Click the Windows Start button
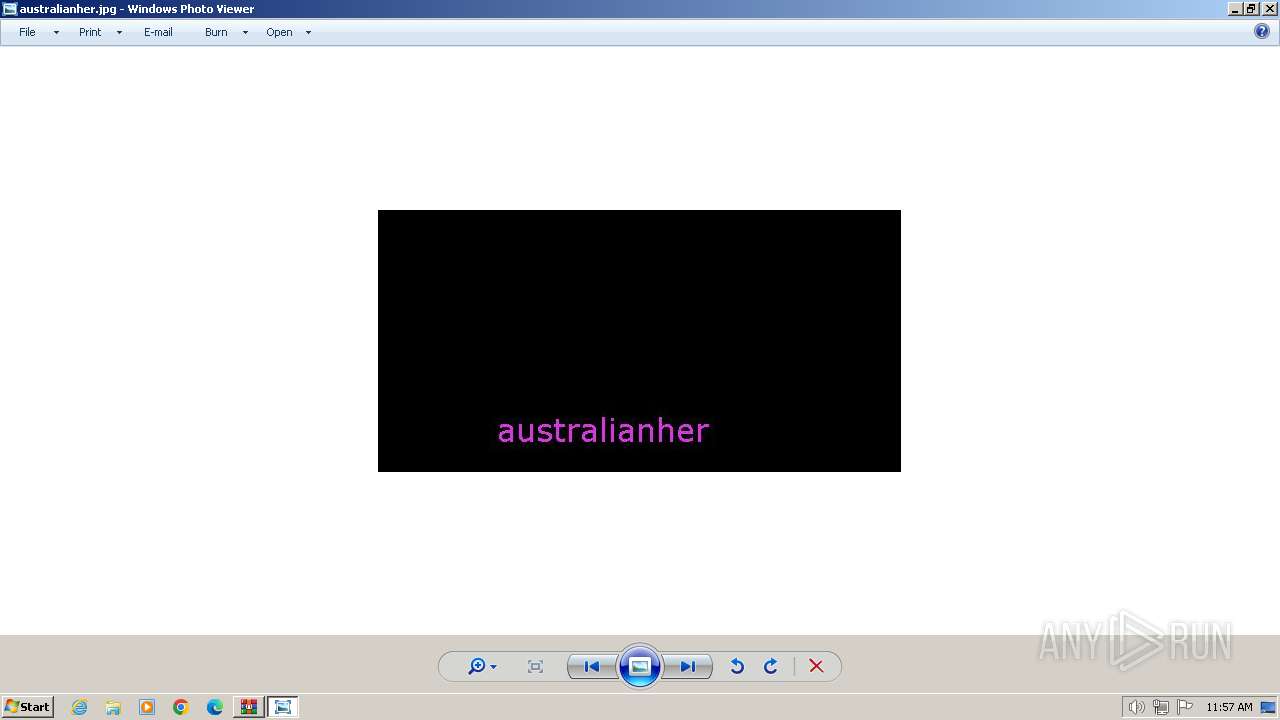The width and height of the screenshot is (1280, 720). (27, 706)
